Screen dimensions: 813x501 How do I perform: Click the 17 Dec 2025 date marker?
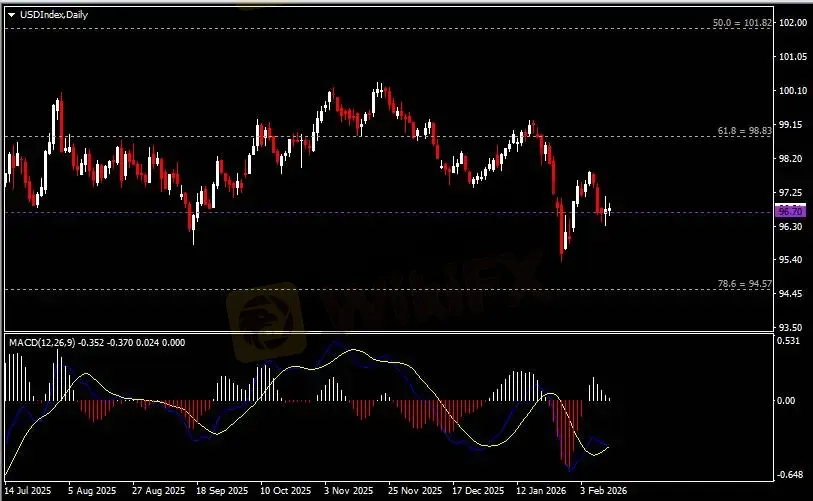pyautogui.click(x=476, y=491)
